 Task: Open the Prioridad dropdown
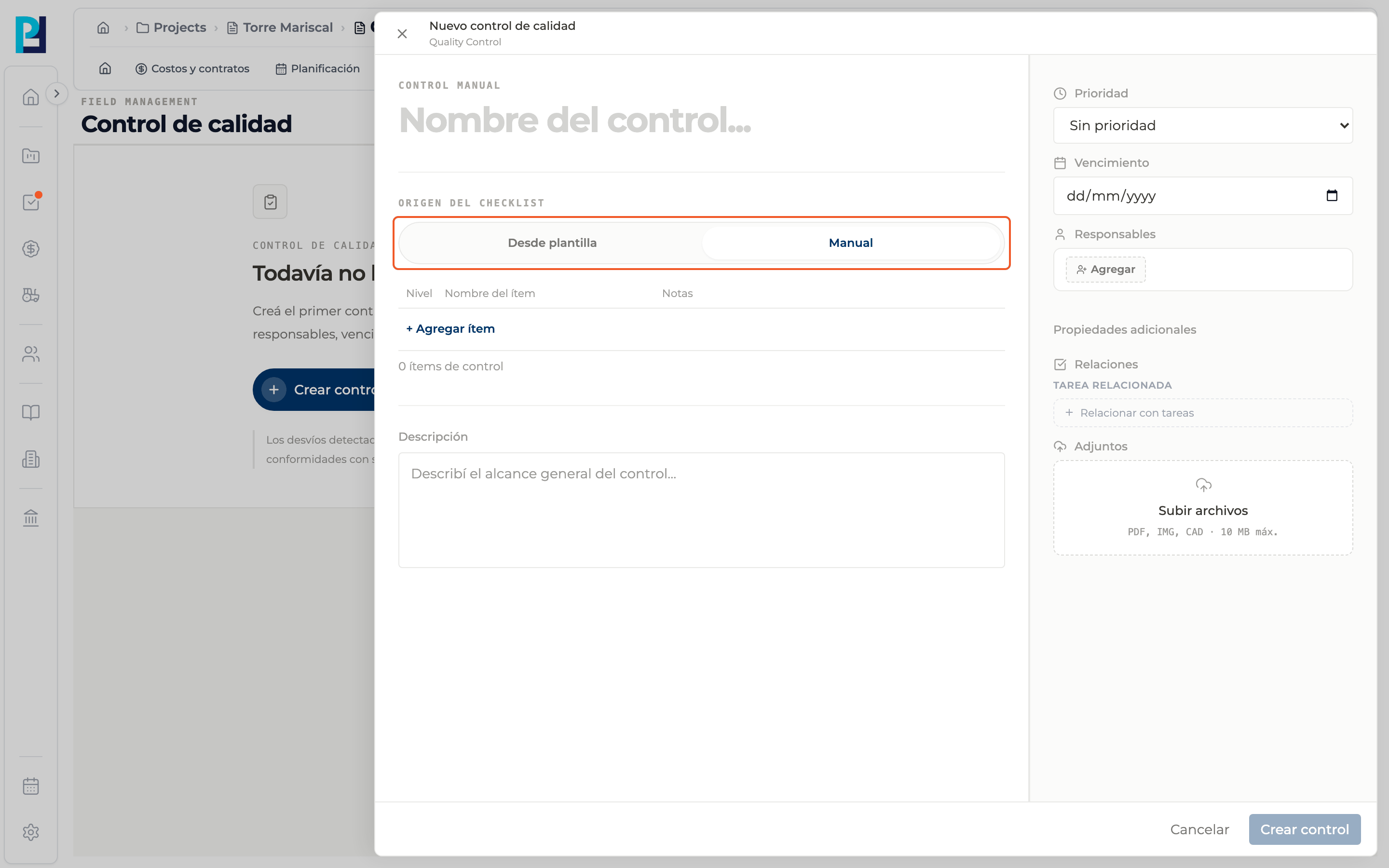(1203, 126)
